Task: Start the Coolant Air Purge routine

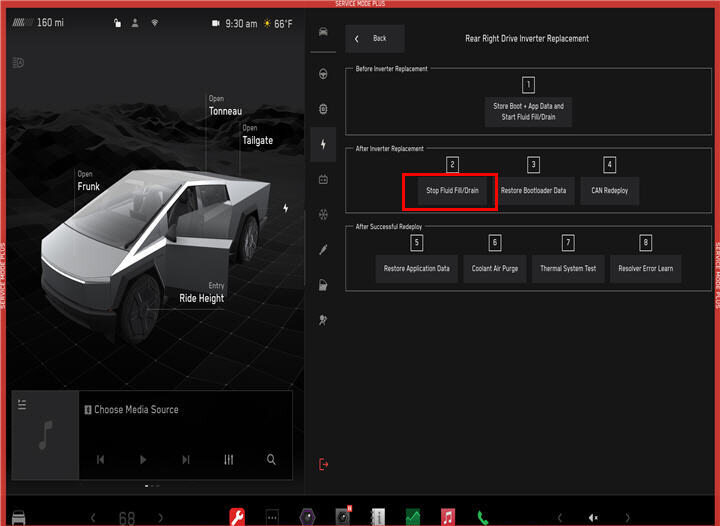Action: click(x=495, y=269)
